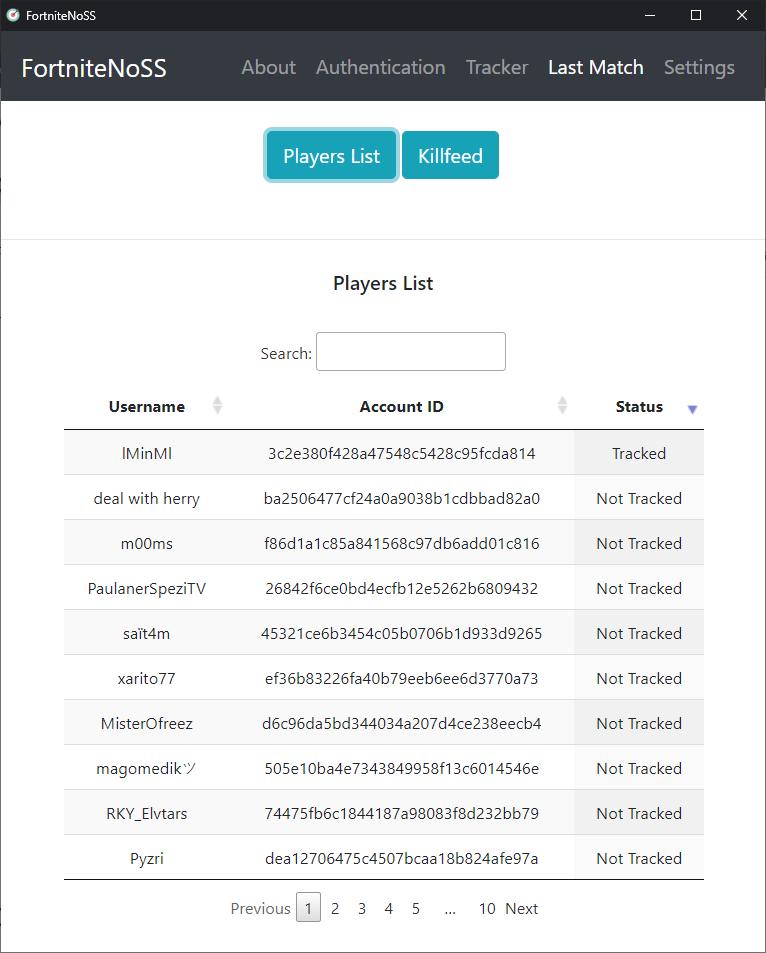Click account ID 3c2e380f428a47548c5428c95fcda814
Screen dimensions: 766x953
(401, 453)
